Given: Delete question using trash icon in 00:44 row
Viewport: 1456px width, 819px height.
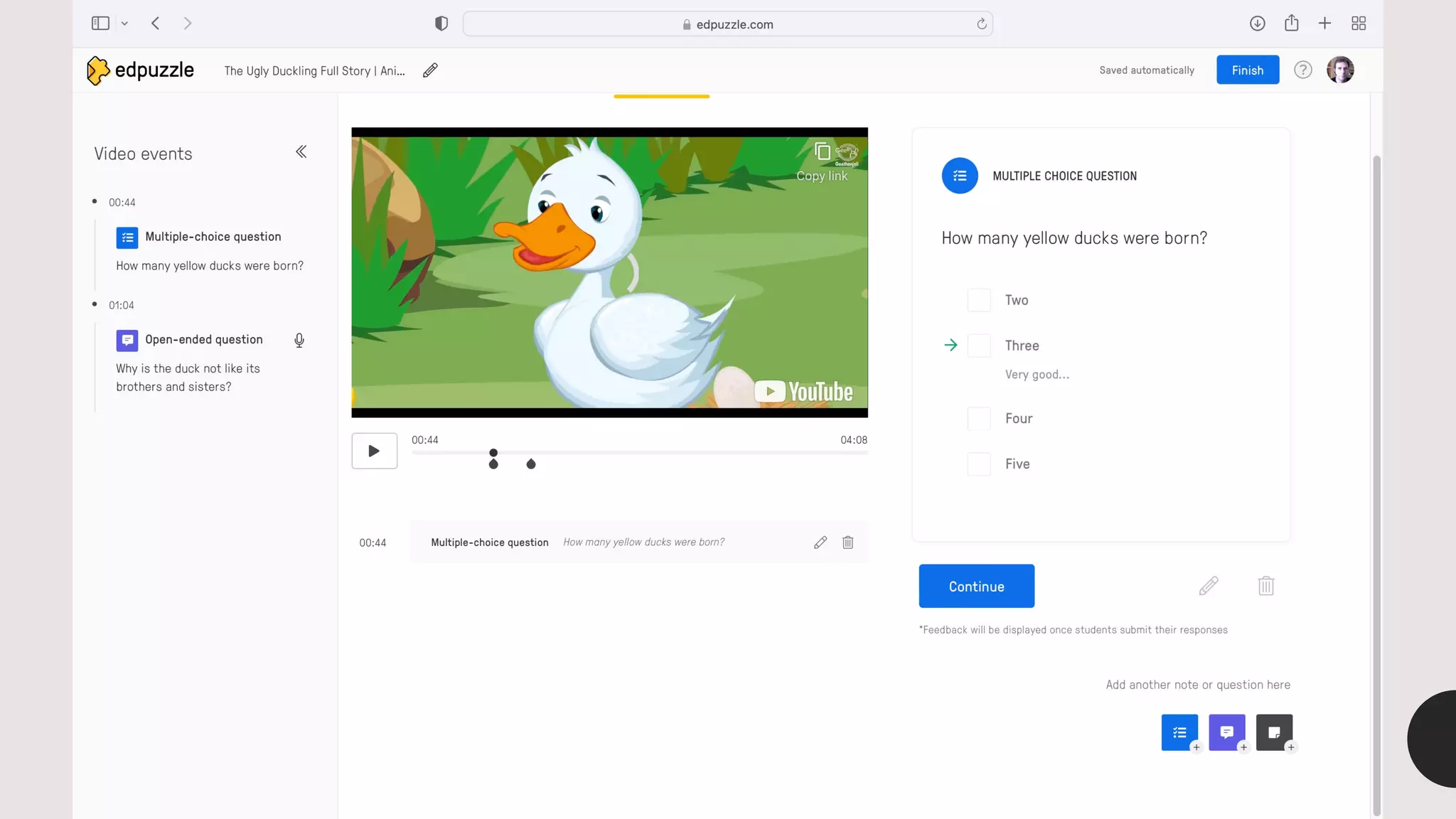Looking at the screenshot, I should coord(848,542).
